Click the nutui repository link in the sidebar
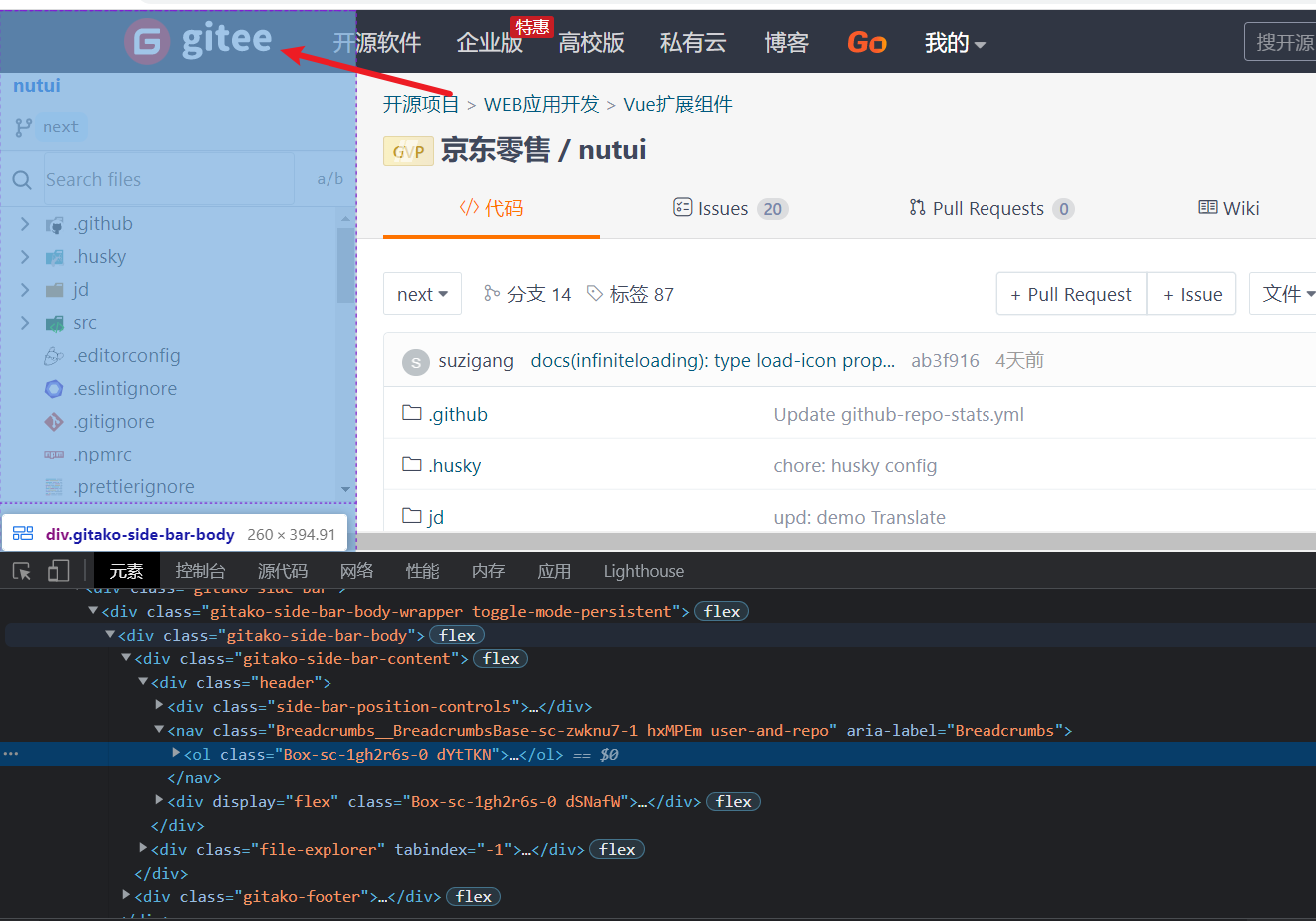 click(37, 86)
